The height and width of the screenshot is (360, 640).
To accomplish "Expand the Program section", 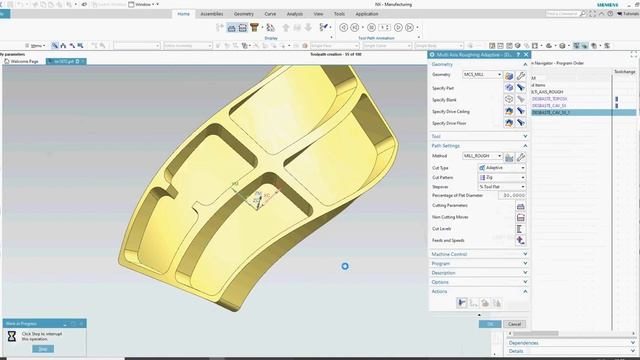I will click(x=525, y=263).
